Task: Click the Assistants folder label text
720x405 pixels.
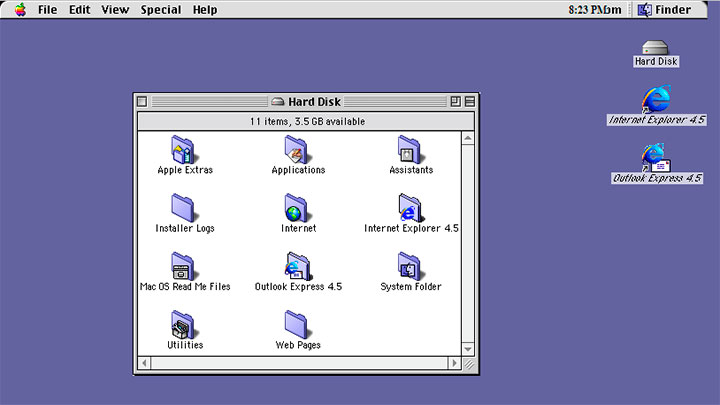Action: pos(411,170)
